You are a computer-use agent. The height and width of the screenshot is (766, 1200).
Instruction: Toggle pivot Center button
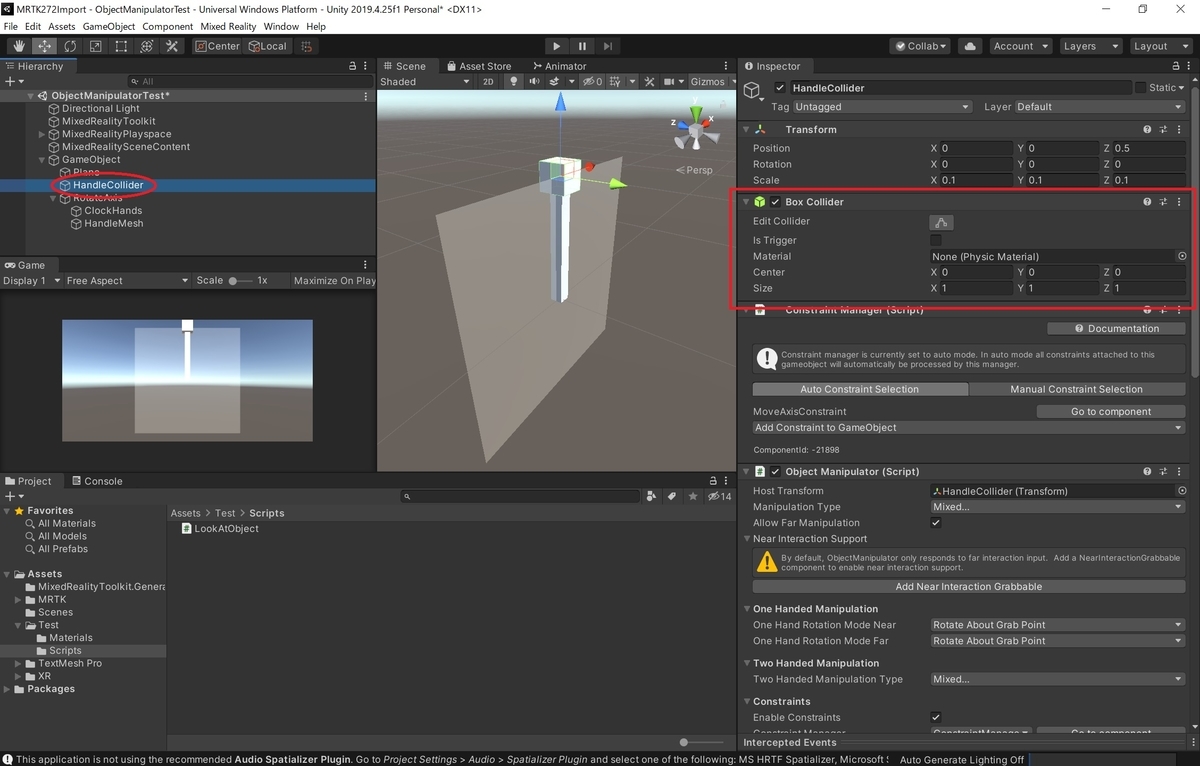(217, 46)
